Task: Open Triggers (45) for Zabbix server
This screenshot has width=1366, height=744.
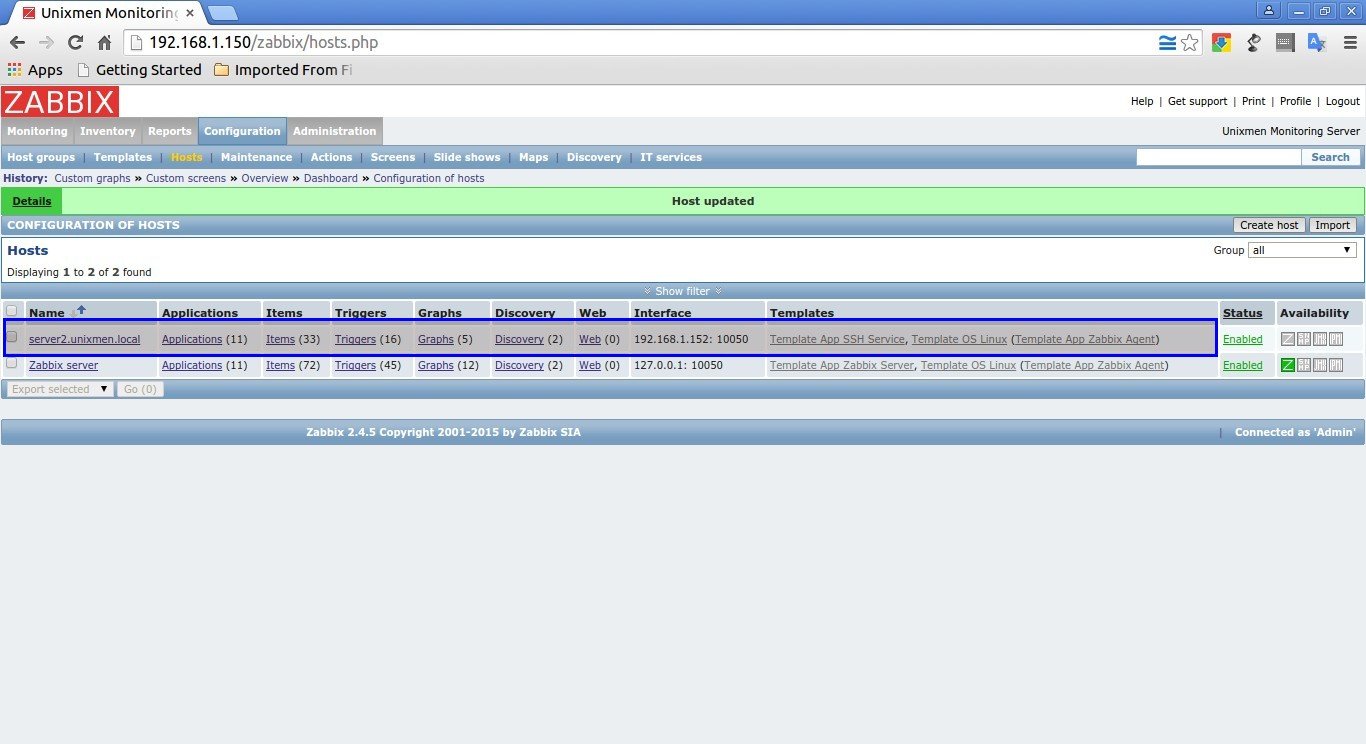Action: [x=355, y=365]
